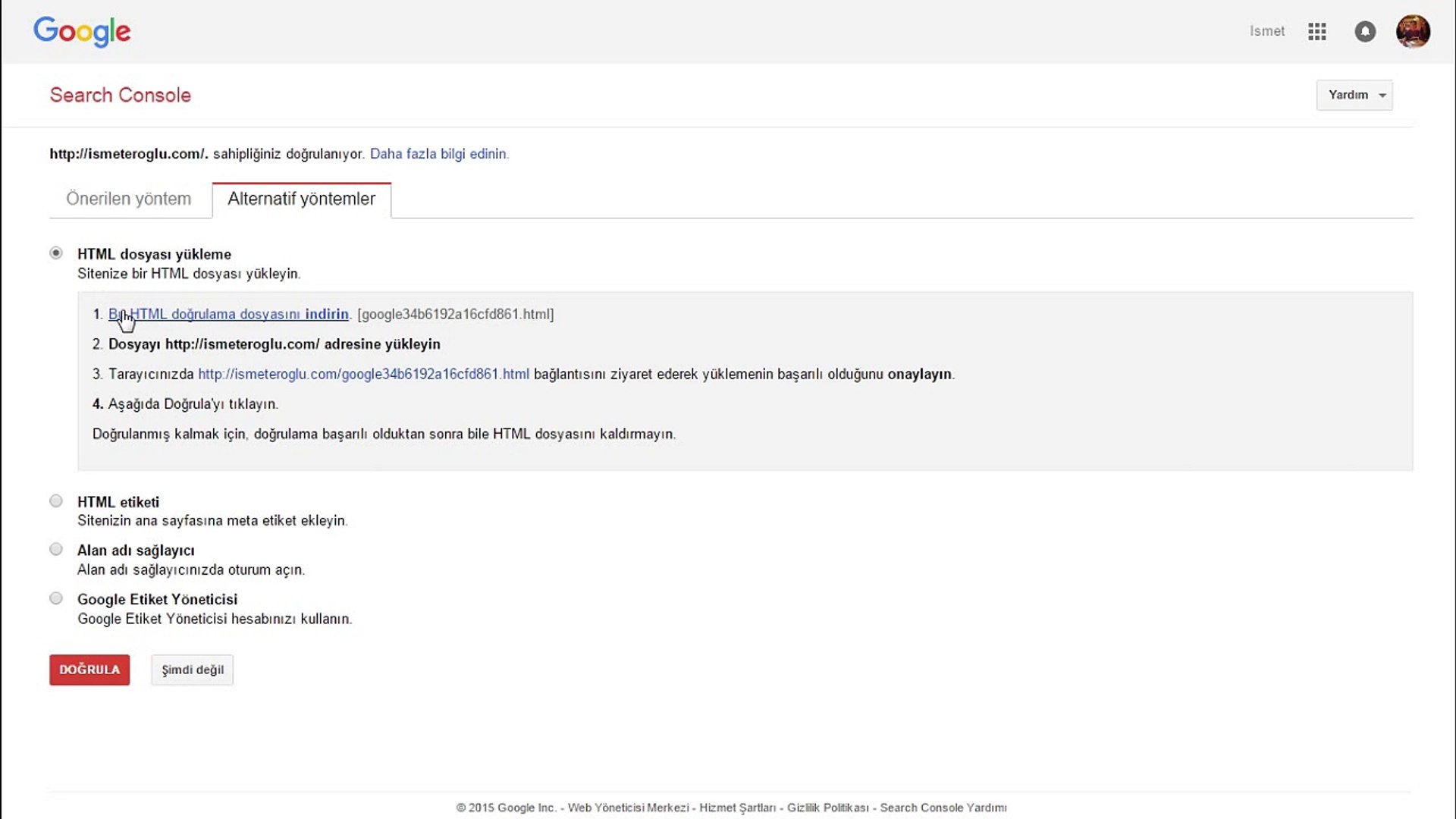Click the notifications bell icon
This screenshot has height=819, width=1456.
coord(1365,32)
